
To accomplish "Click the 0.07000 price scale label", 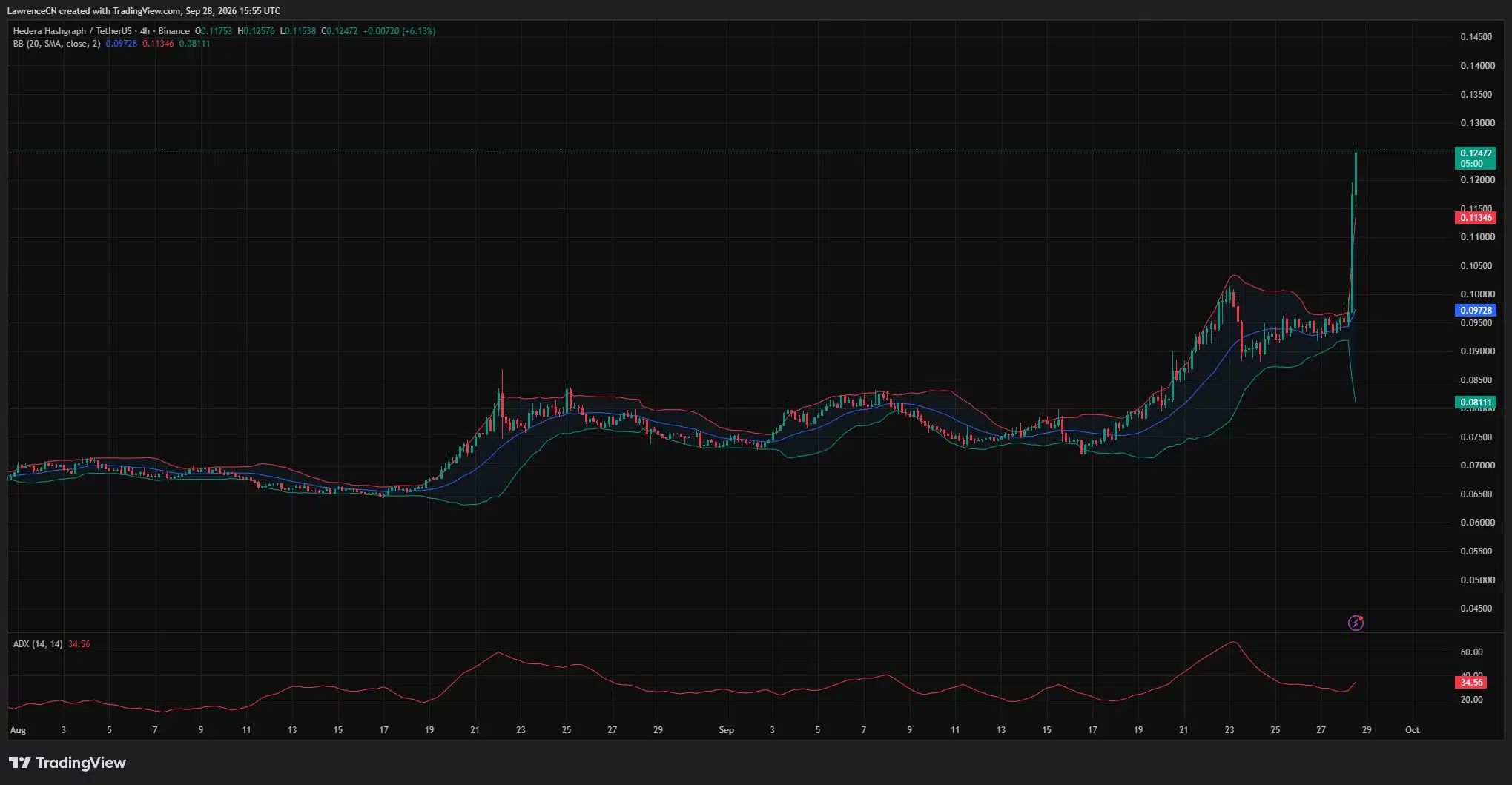I will tap(1477, 466).
